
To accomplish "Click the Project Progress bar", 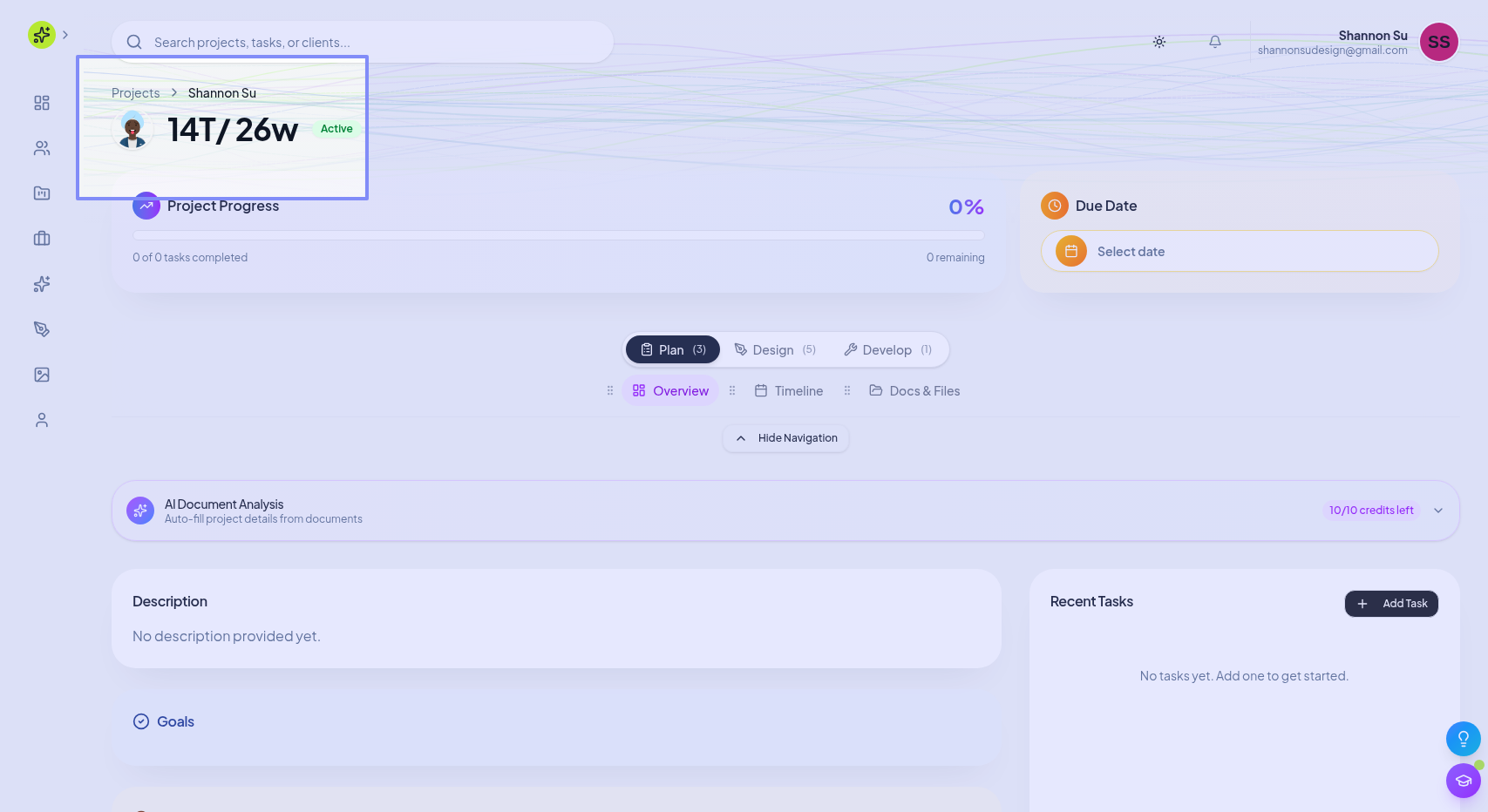I will tap(558, 235).
